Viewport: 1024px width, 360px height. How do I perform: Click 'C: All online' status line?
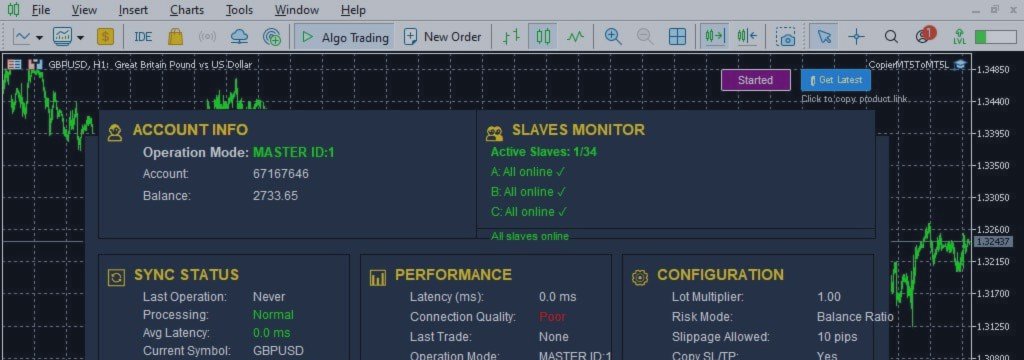click(528, 212)
